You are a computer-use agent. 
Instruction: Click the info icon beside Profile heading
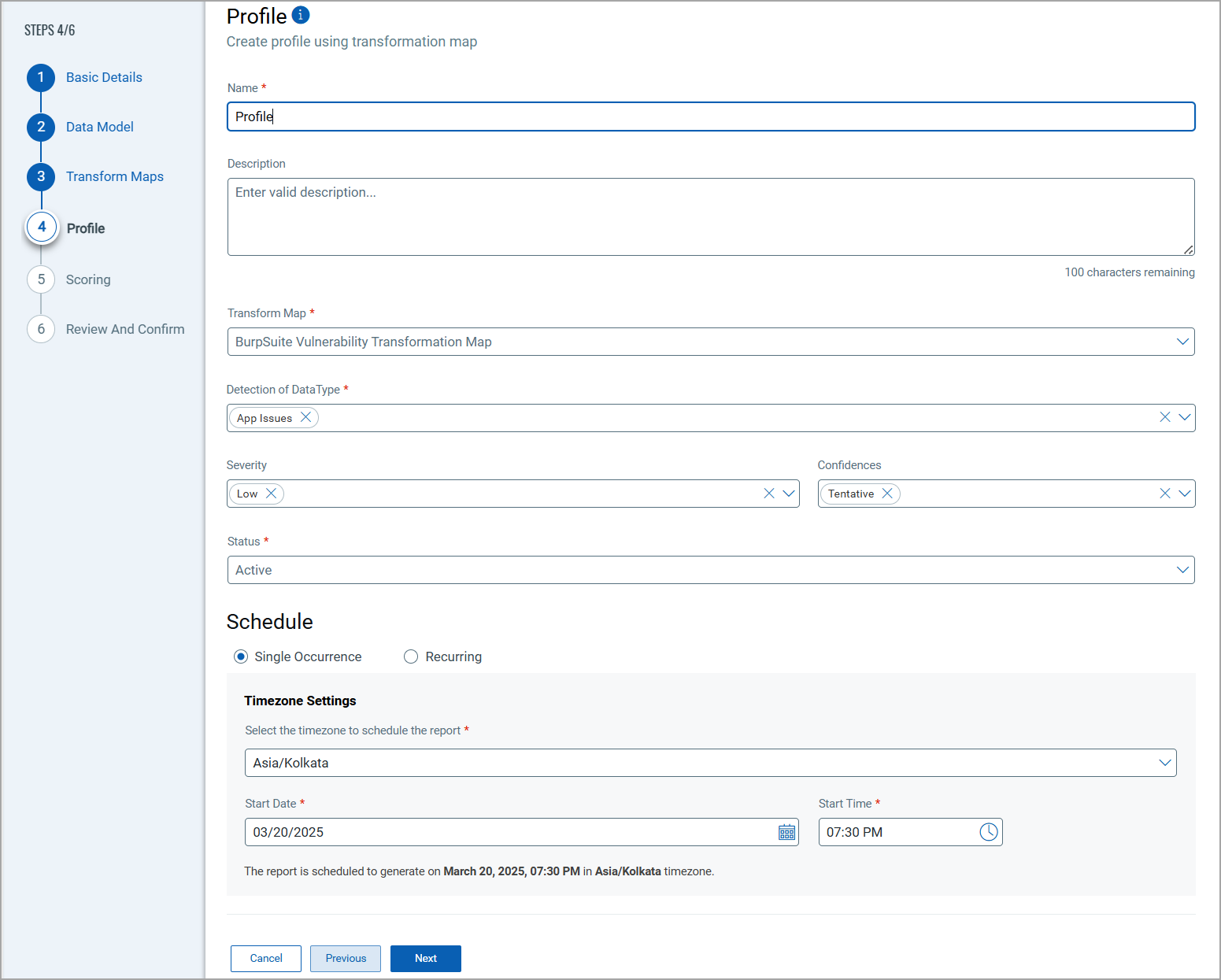[301, 15]
